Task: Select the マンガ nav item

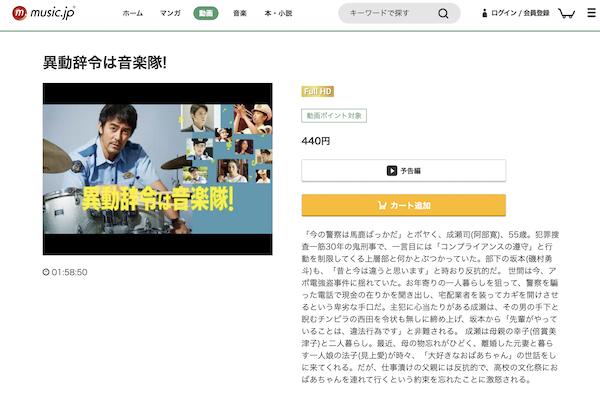Action: pos(170,13)
